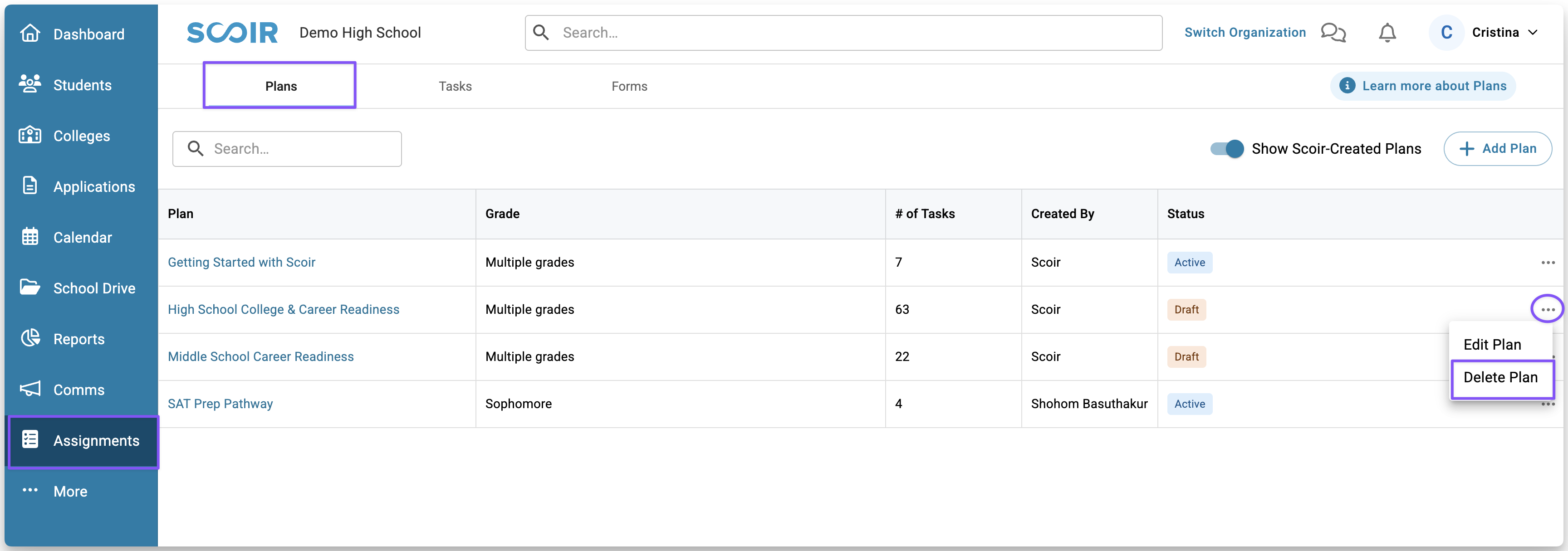Open Students via the people icon
Screen dimensions: 1568x551
[30, 84]
